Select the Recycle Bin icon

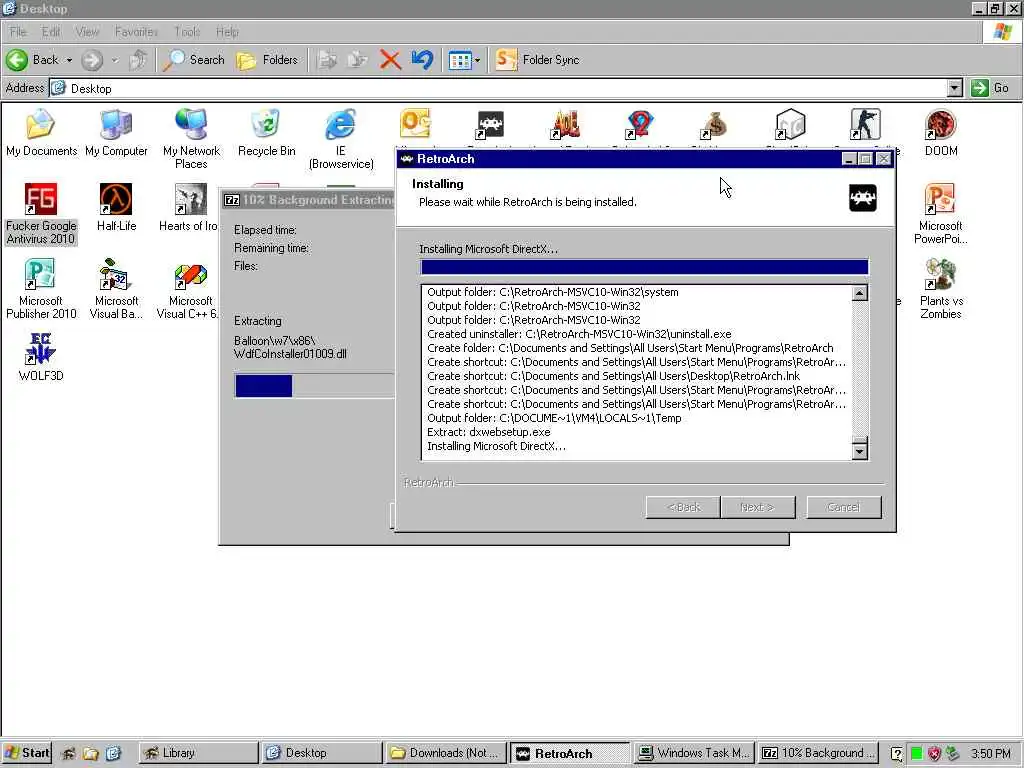(266, 133)
